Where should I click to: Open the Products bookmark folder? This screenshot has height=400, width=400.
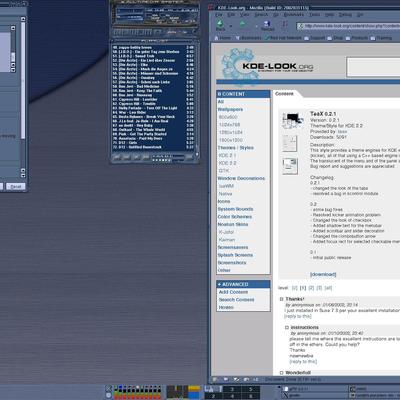[x=357, y=38]
